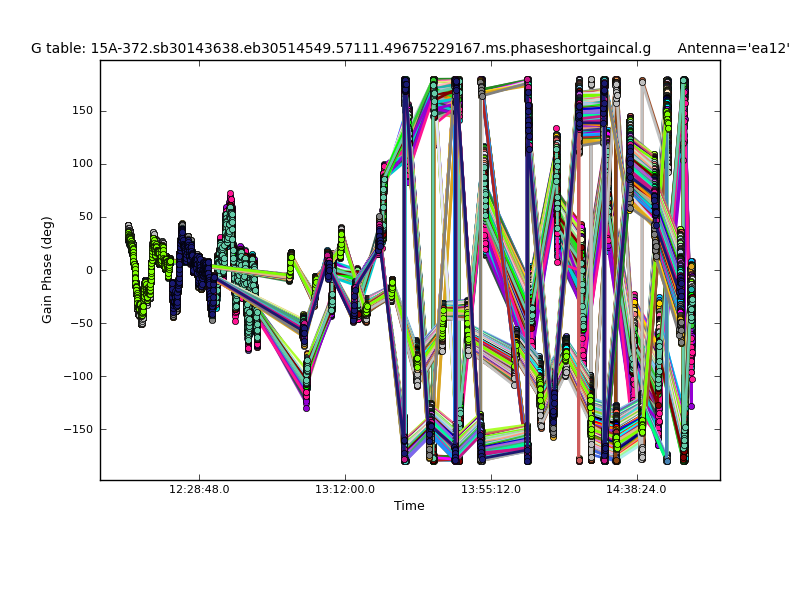Click the 50 y-axis tick label
800x600 pixels.
click(85, 217)
